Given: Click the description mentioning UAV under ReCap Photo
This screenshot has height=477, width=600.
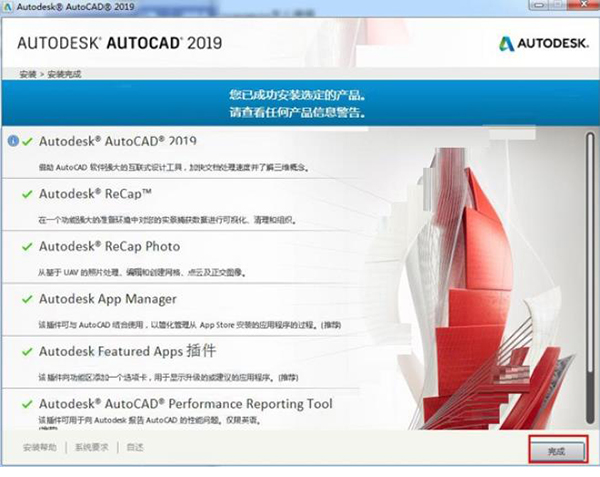Looking at the screenshot, I should [x=142, y=272].
